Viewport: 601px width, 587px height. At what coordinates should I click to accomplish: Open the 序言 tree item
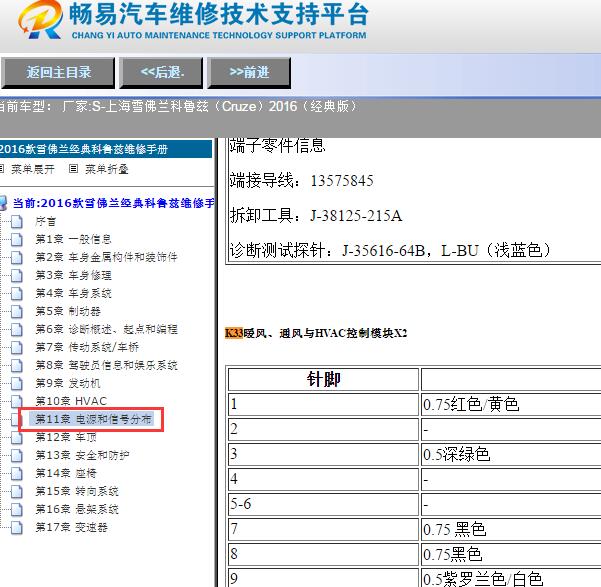point(46,221)
